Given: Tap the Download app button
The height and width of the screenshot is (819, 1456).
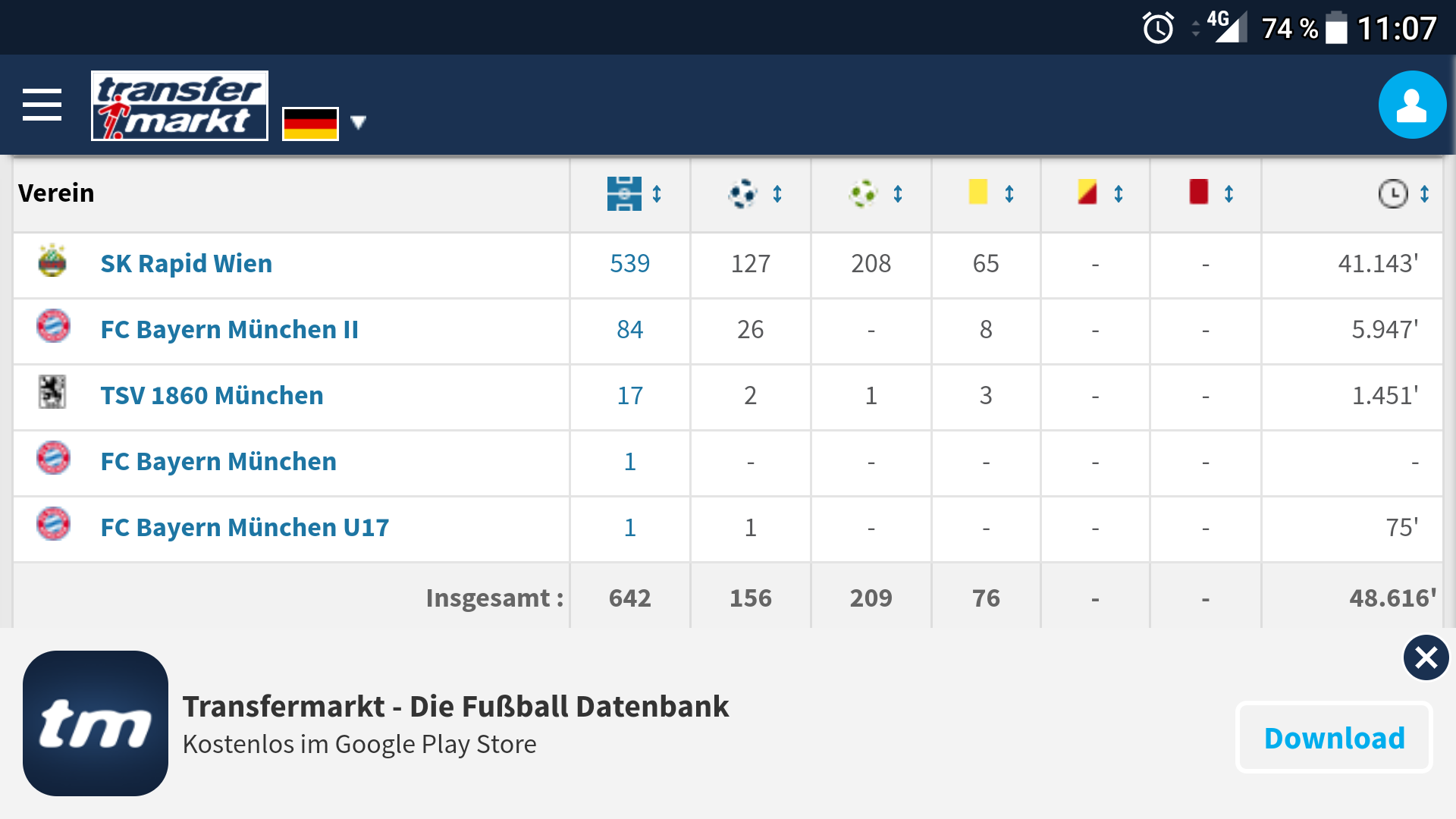Looking at the screenshot, I should pyautogui.click(x=1334, y=738).
